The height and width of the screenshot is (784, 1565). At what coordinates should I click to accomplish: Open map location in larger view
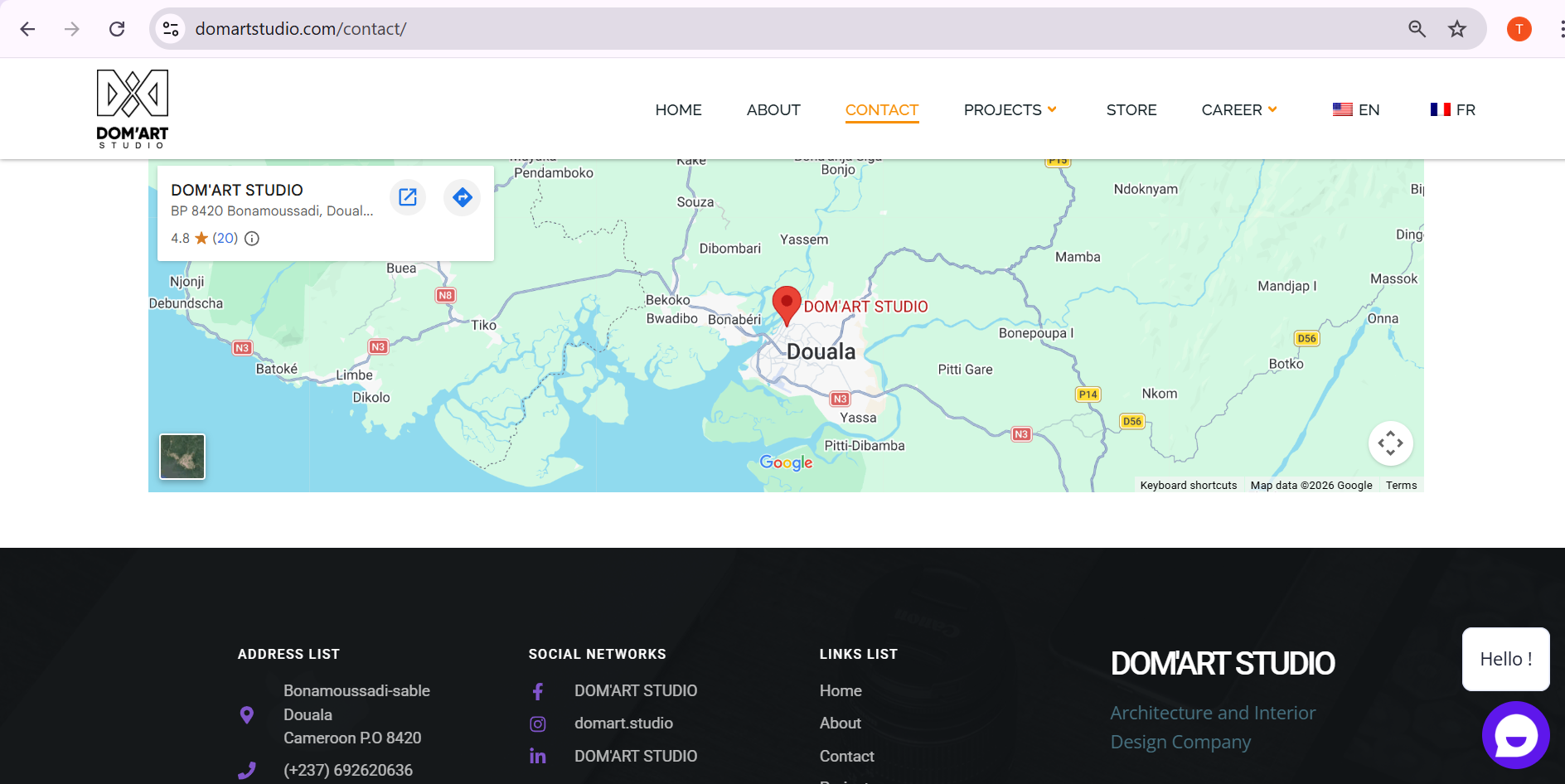coord(407,197)
